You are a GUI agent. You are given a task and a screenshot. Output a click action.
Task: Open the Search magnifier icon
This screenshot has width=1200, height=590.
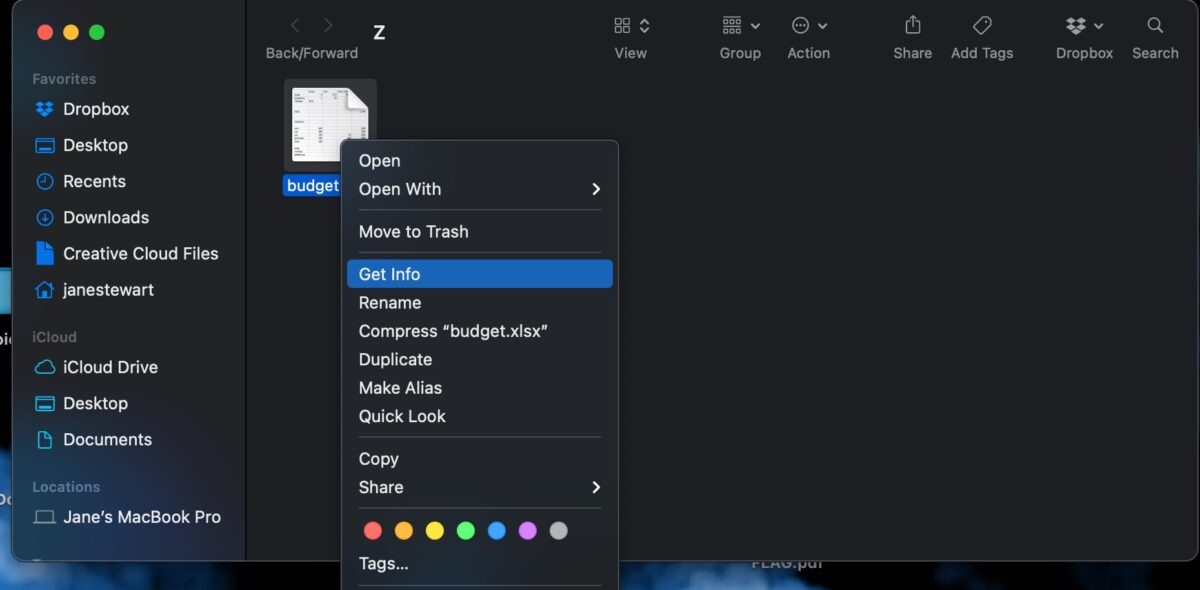tap(1155, 26)
